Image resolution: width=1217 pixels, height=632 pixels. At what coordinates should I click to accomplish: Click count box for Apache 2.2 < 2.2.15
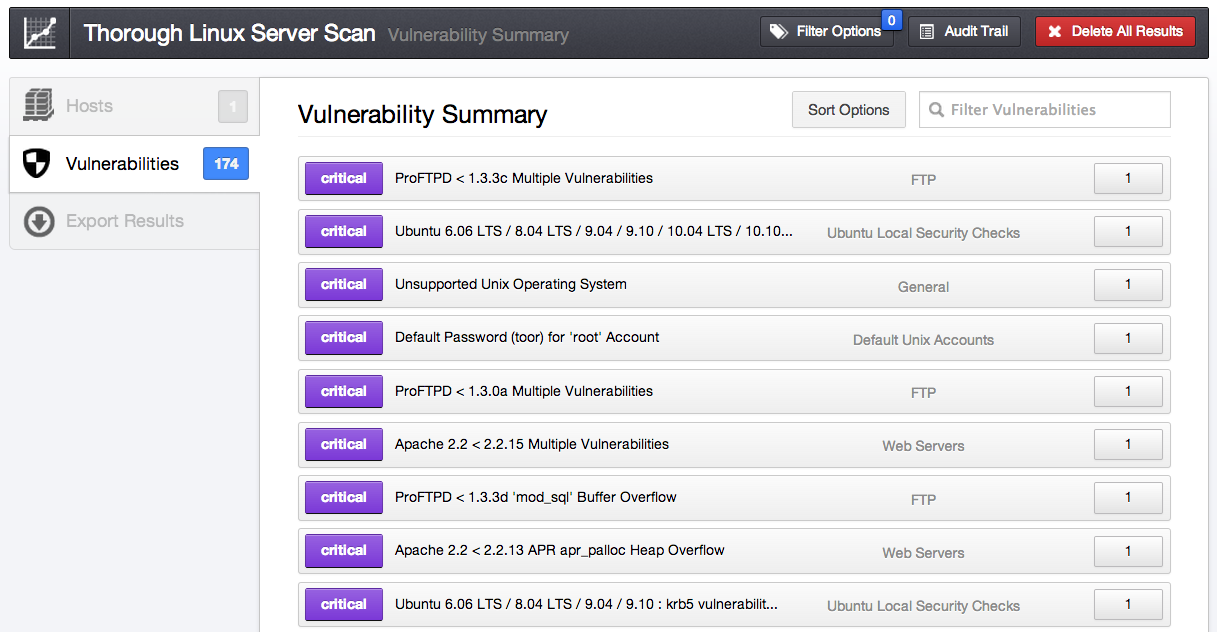(x=1128, y=445)
